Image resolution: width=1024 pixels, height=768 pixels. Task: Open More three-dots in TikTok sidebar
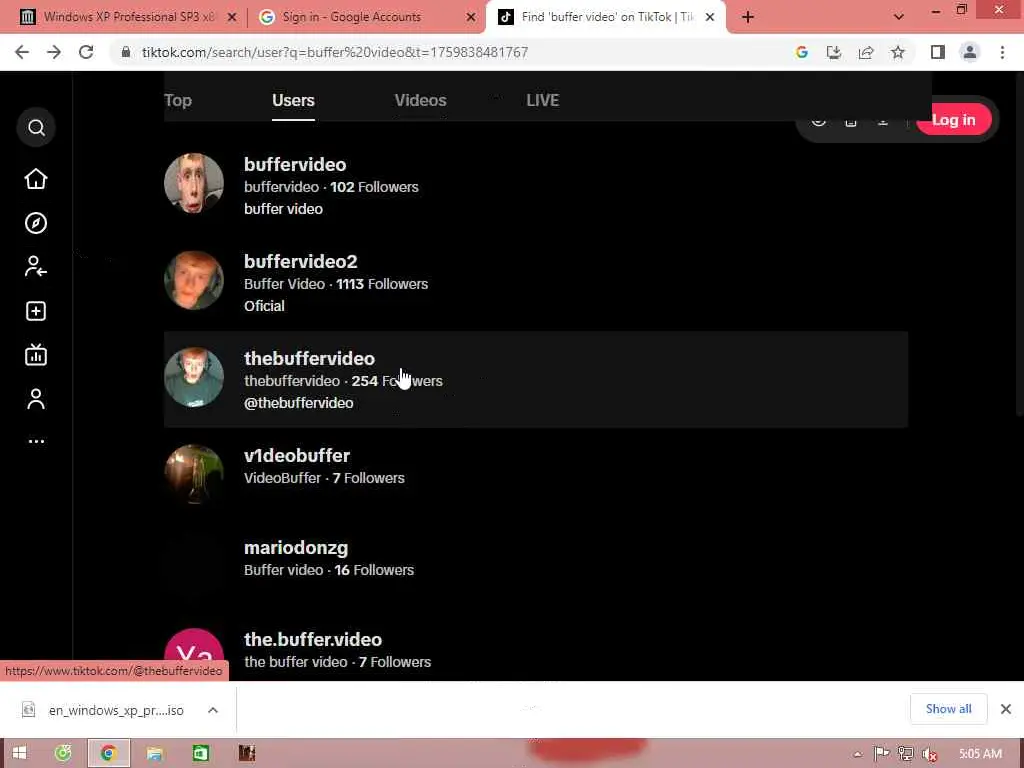coord(36,441)
